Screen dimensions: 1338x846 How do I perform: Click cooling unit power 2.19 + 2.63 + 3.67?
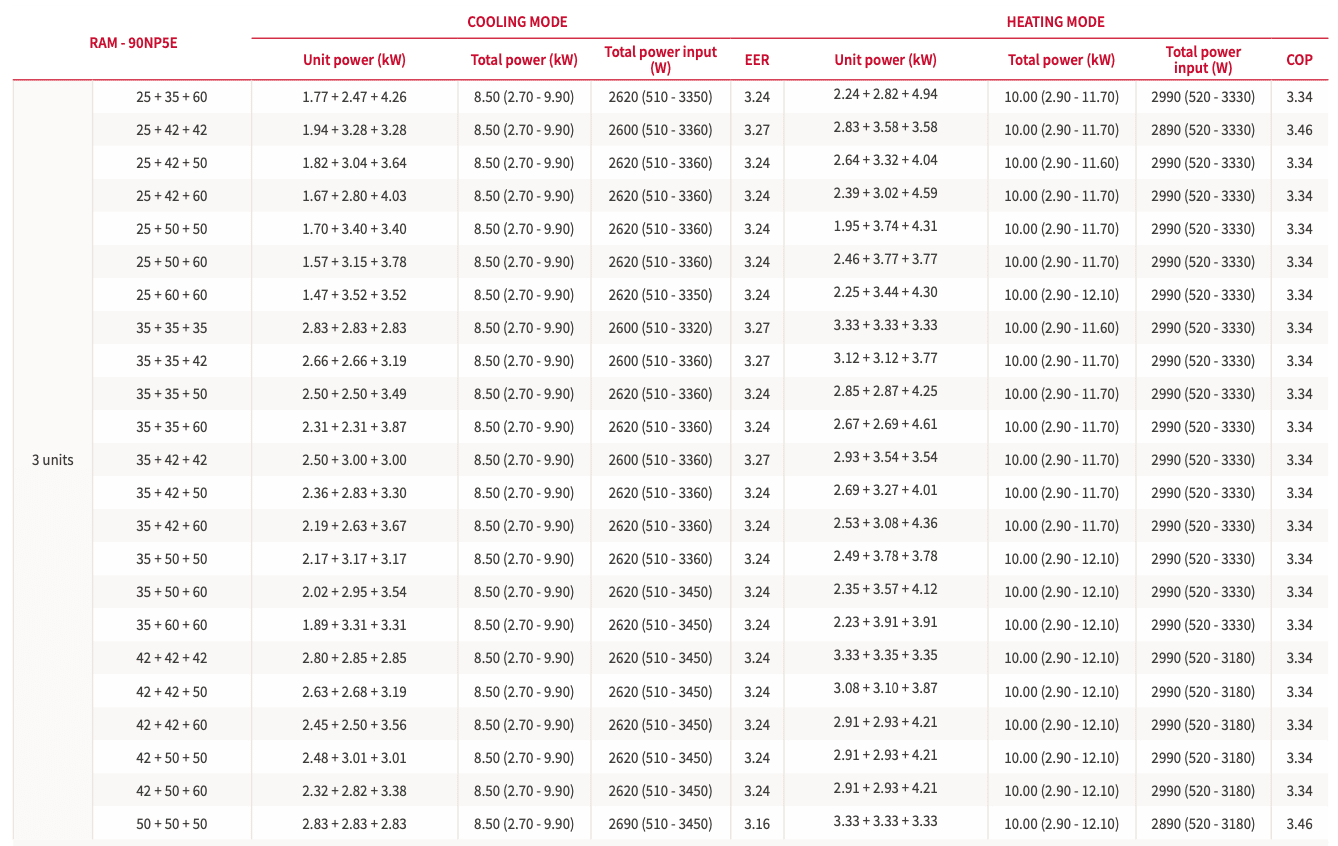click(354, 526)
